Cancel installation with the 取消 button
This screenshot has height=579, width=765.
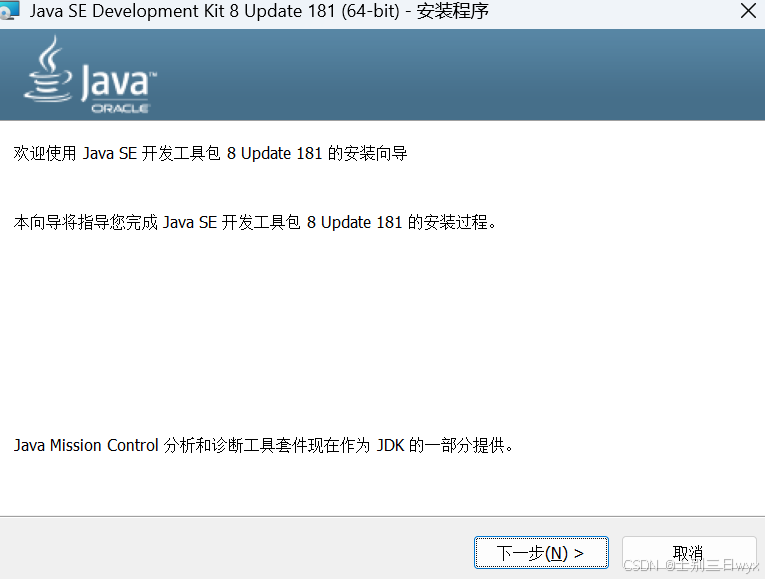(688, 553)
